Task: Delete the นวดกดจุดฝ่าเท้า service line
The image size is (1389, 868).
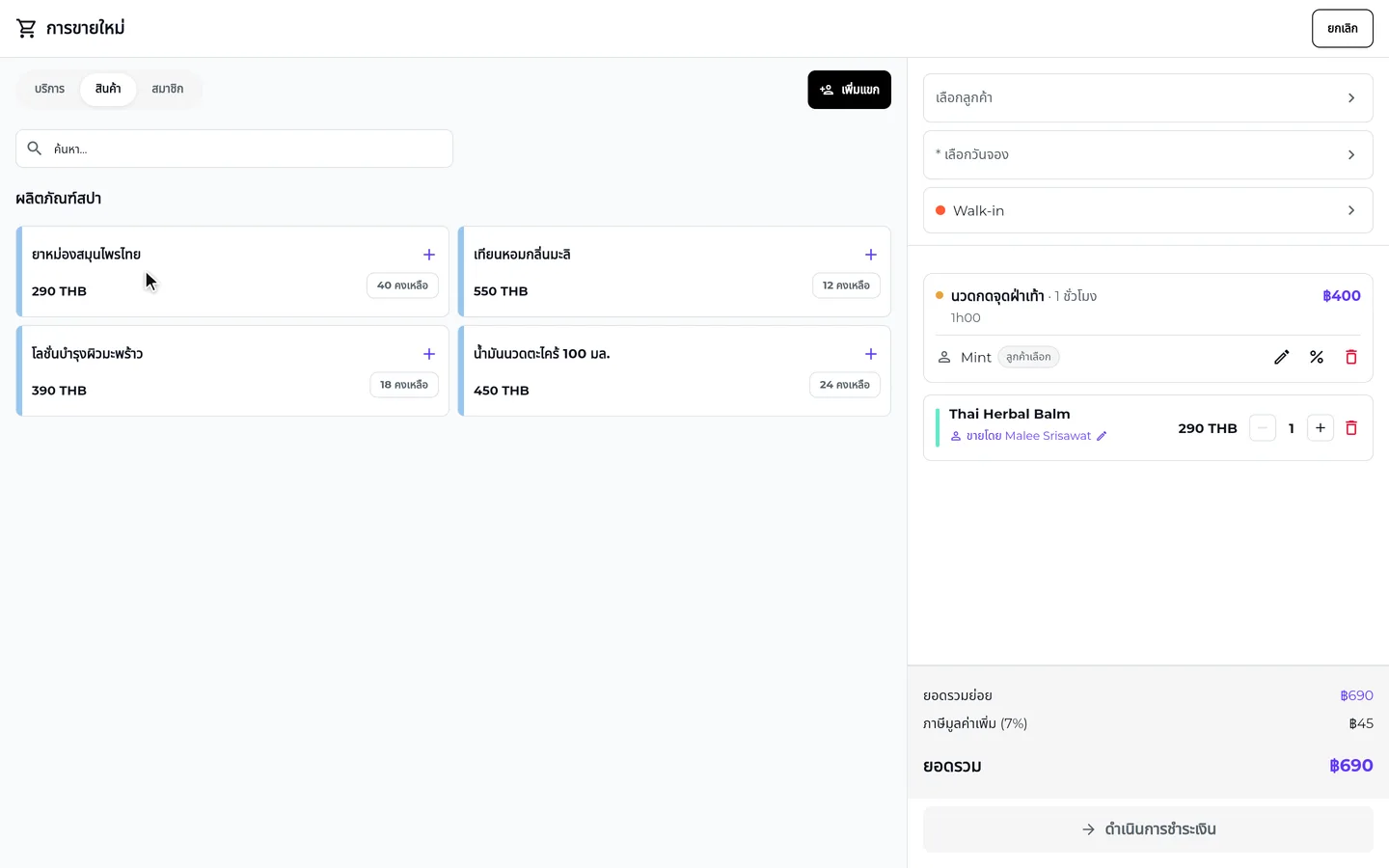Action: point(1351,357)
